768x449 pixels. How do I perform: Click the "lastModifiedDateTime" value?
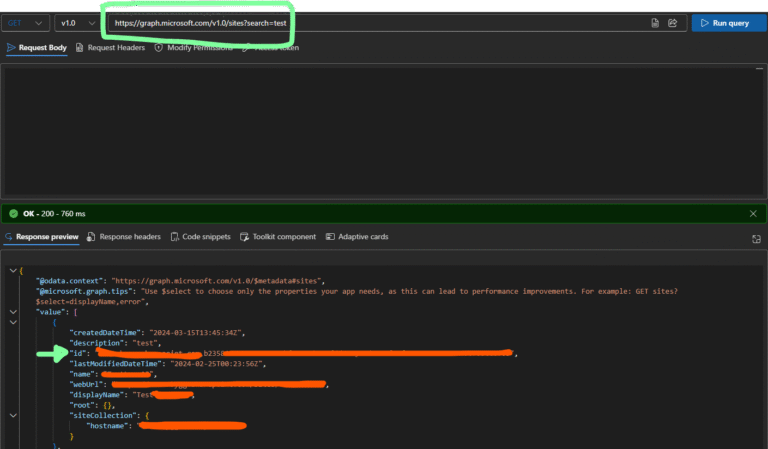(216, 364)
